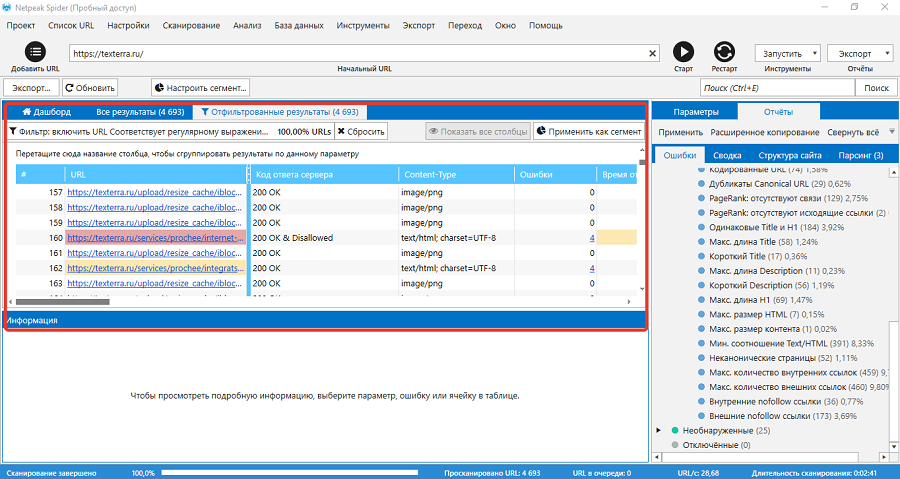Start scanning with the Старт play icon
The width and height of the screenshot is (900, 479).
click(x=683, y=52)
